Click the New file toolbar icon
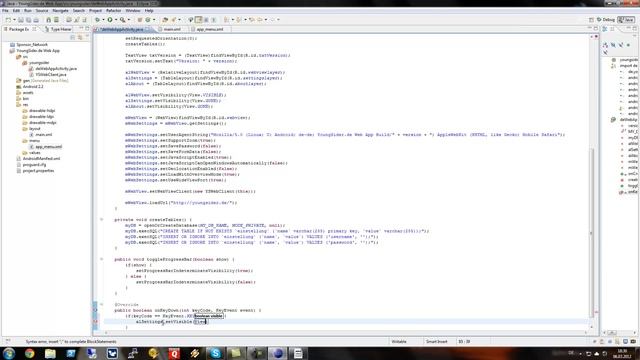Viewport: 640px width, 360px height. tap(8, 20)
